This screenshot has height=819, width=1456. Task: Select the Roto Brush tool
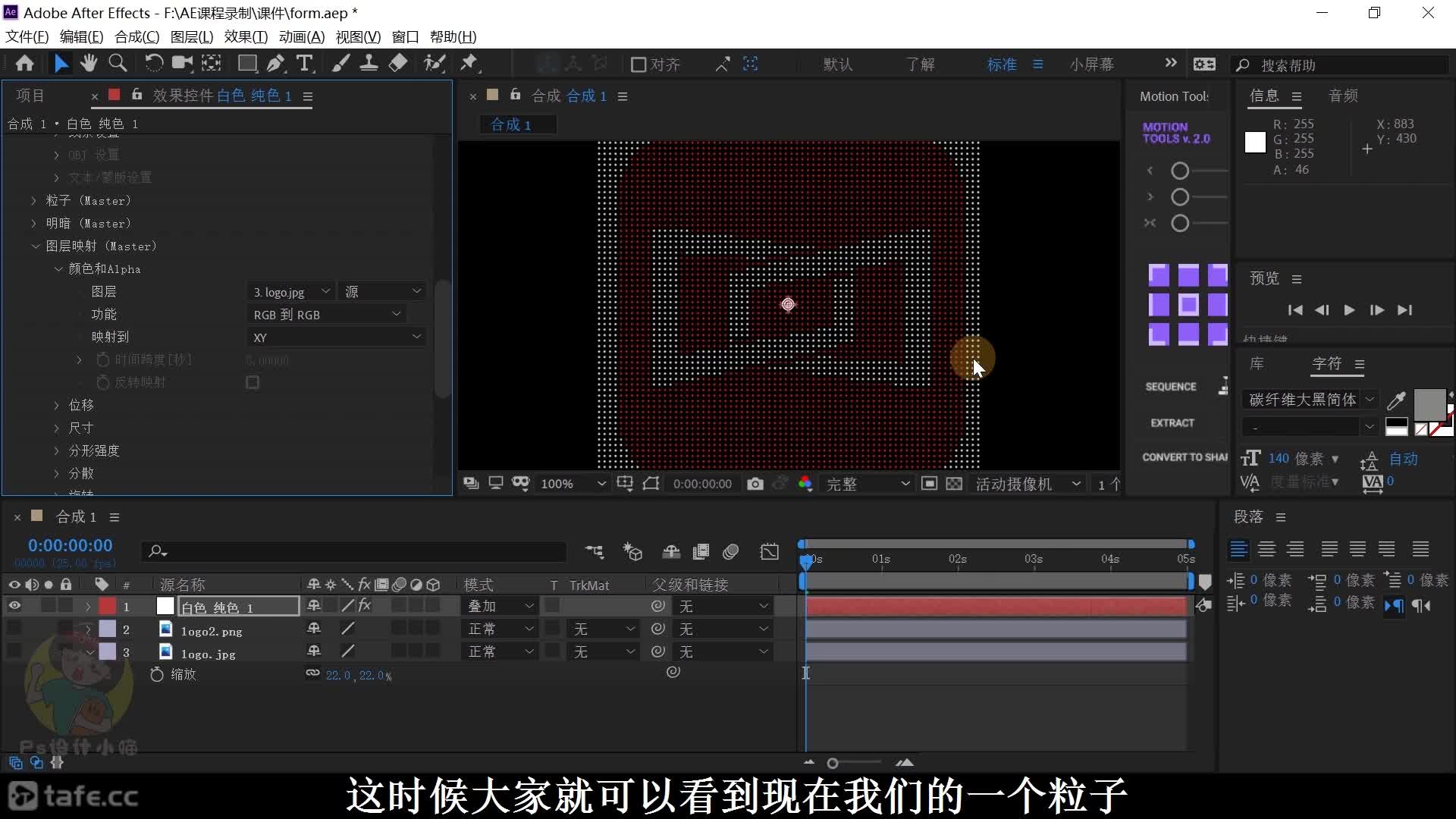434,64
